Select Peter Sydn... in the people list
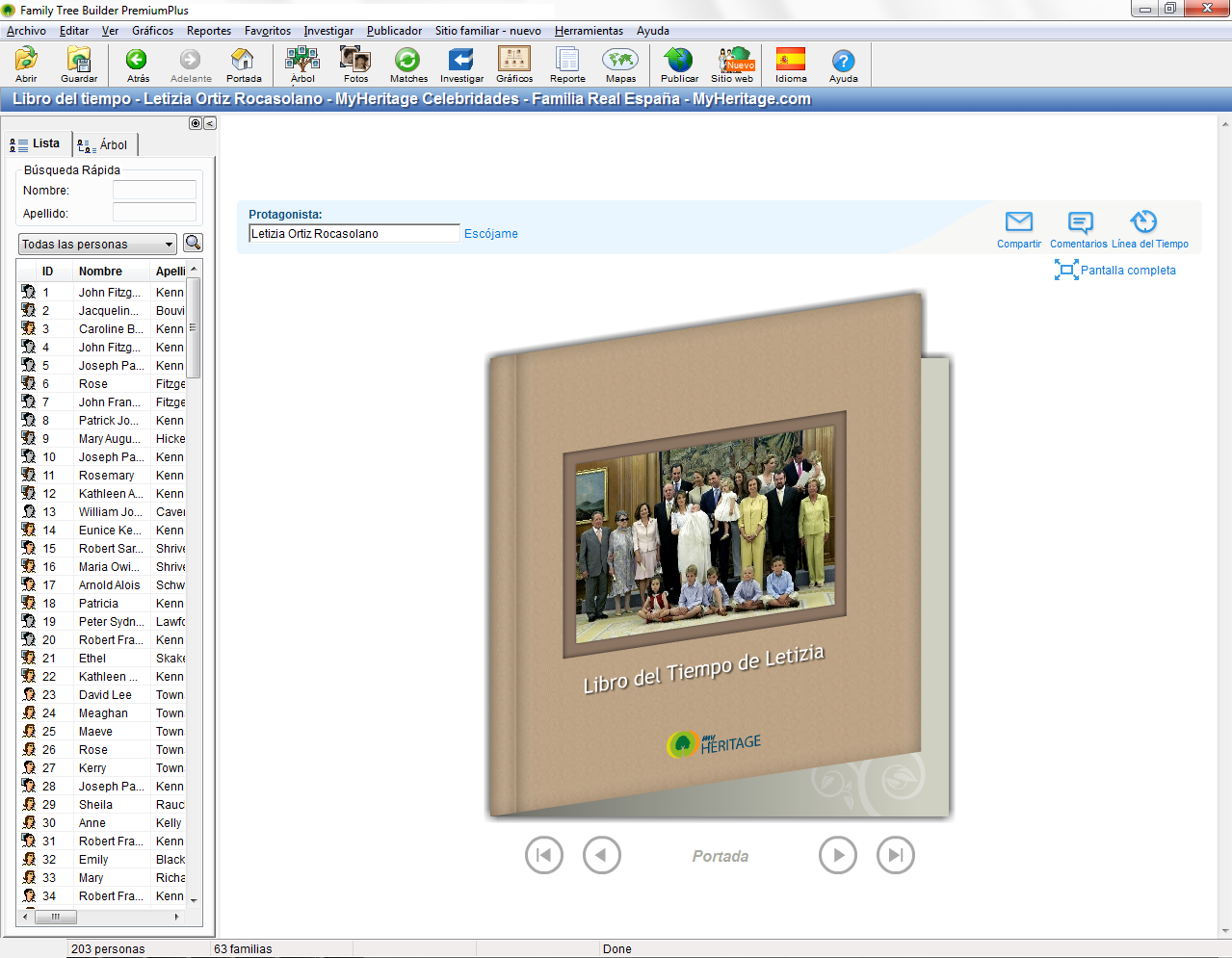Image resolution: width=1232 pixels, height=958 pixels. tap(102, 621)
